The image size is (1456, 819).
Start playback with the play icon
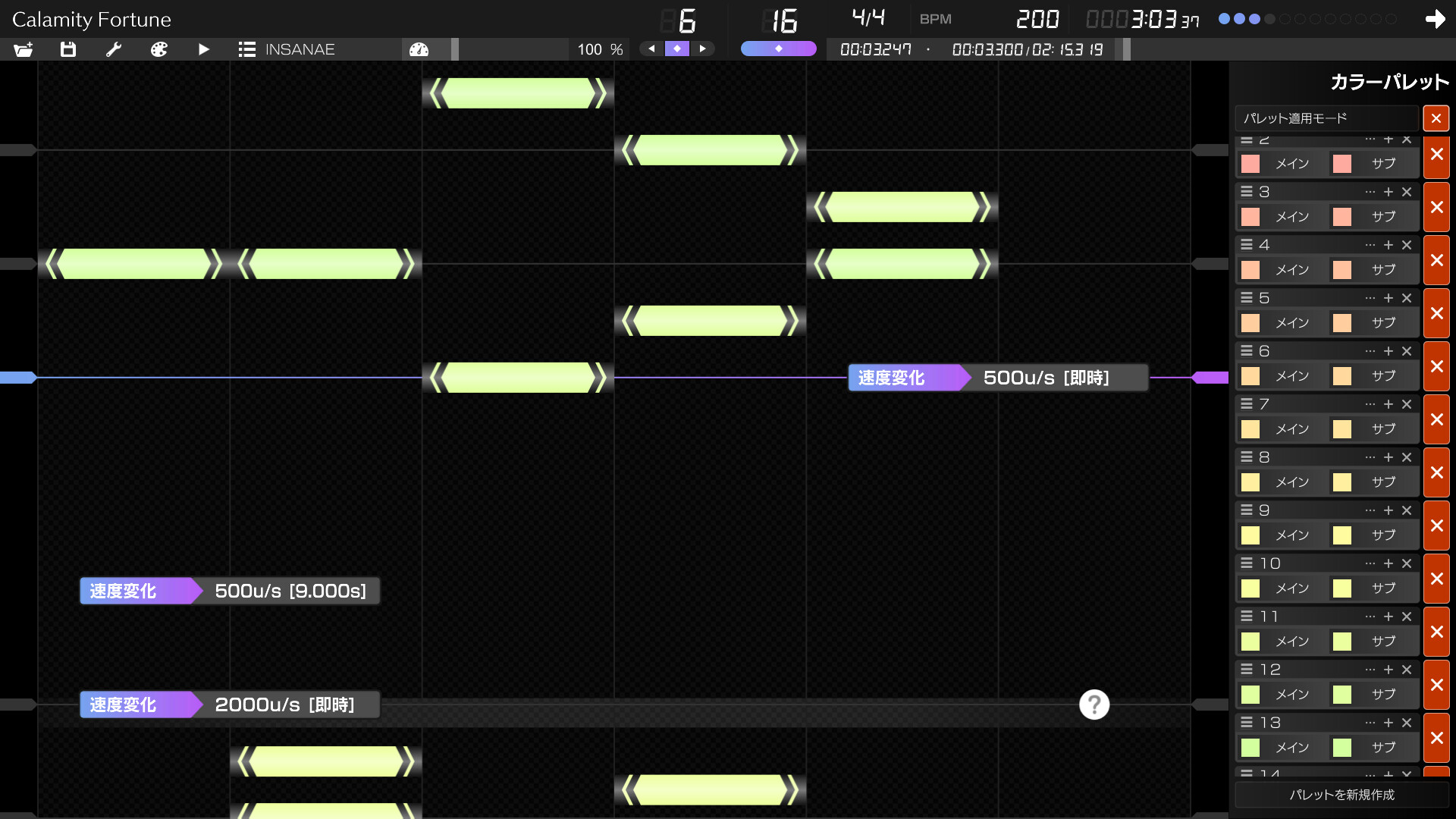pos(203,49)
